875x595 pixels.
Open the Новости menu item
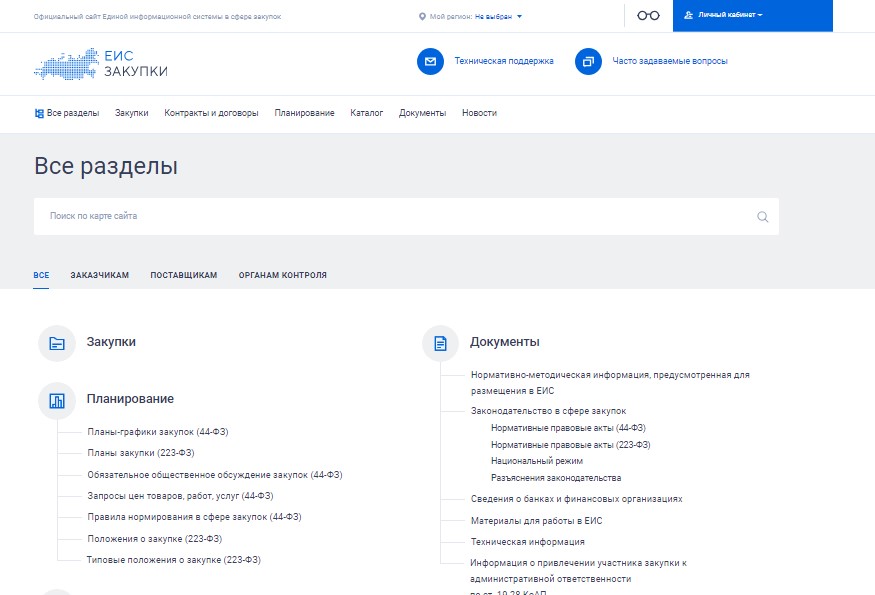pyautogui.click(x=479, y=113)
